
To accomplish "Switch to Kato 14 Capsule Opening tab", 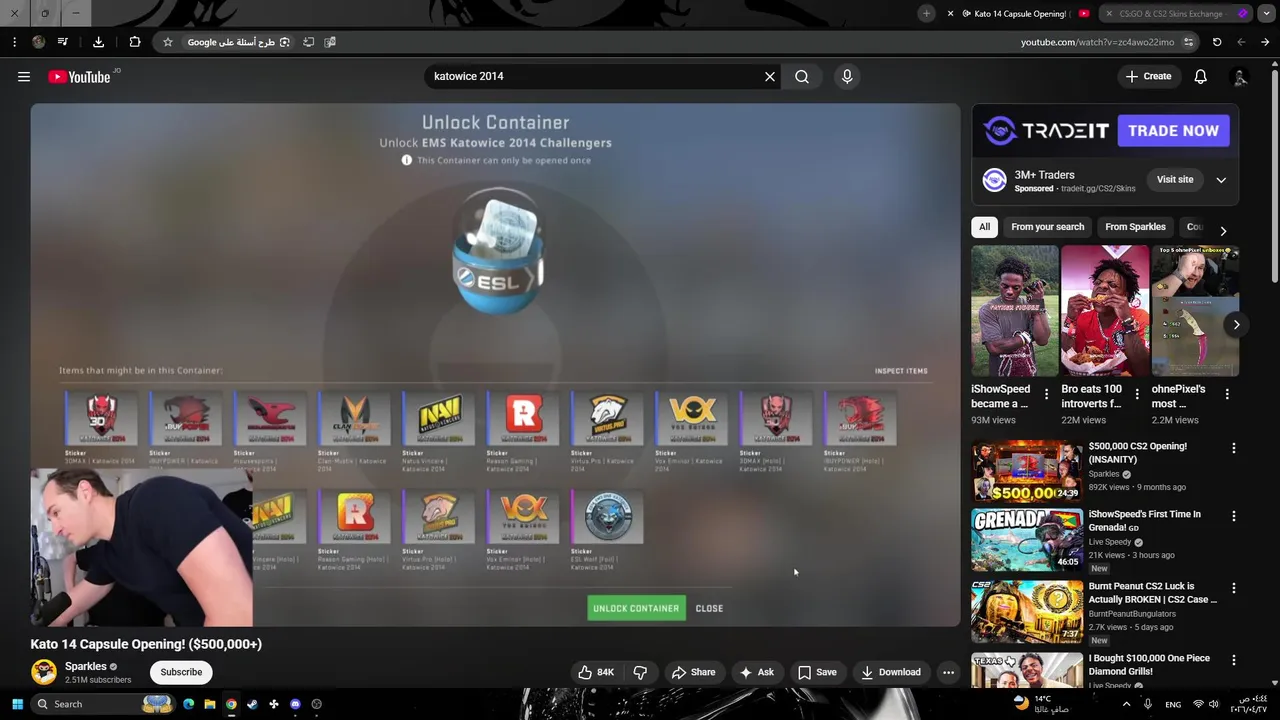I will (1018, 13).
